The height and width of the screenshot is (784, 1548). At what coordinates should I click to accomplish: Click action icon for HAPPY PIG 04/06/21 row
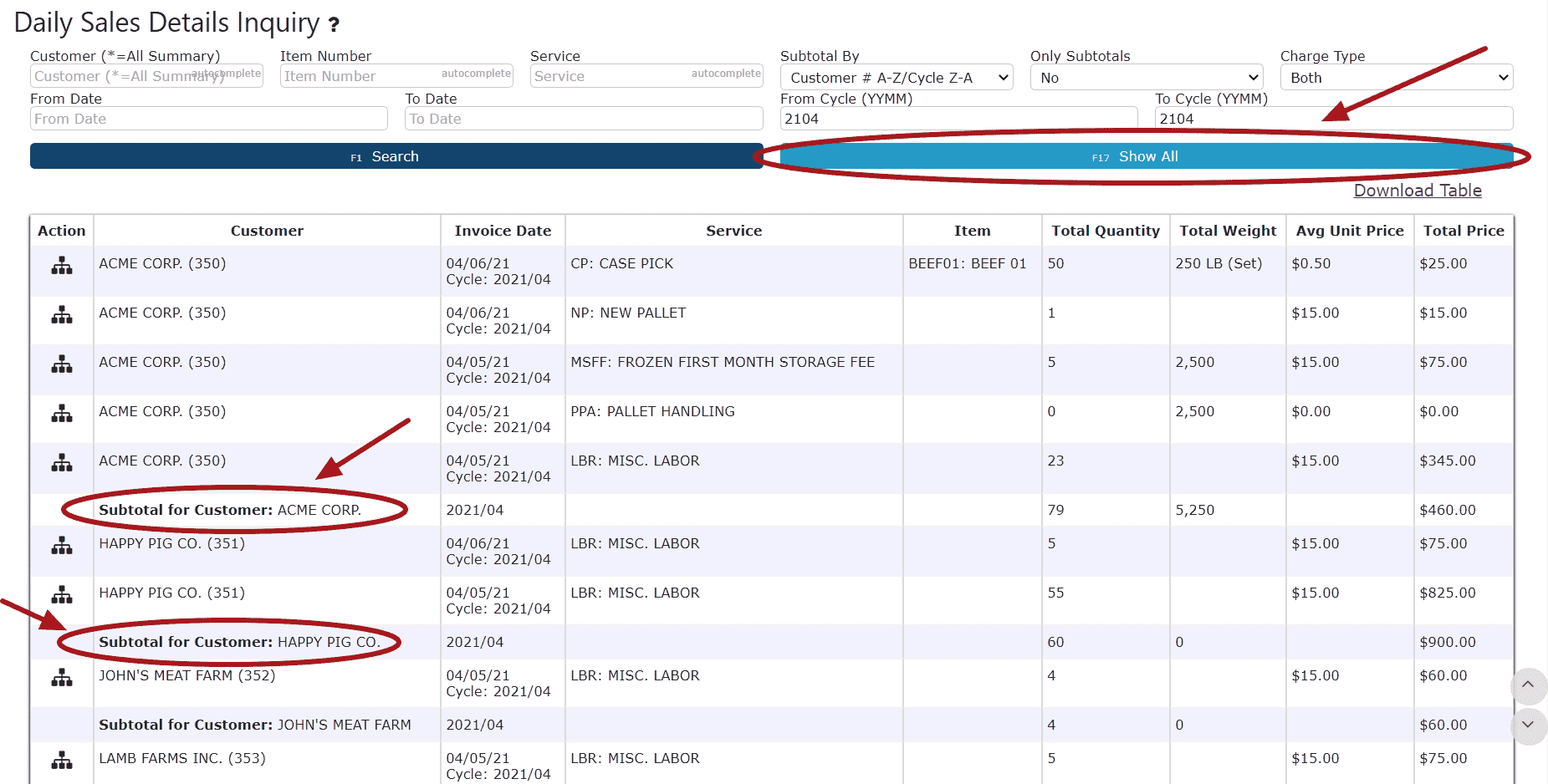[62, 546]
